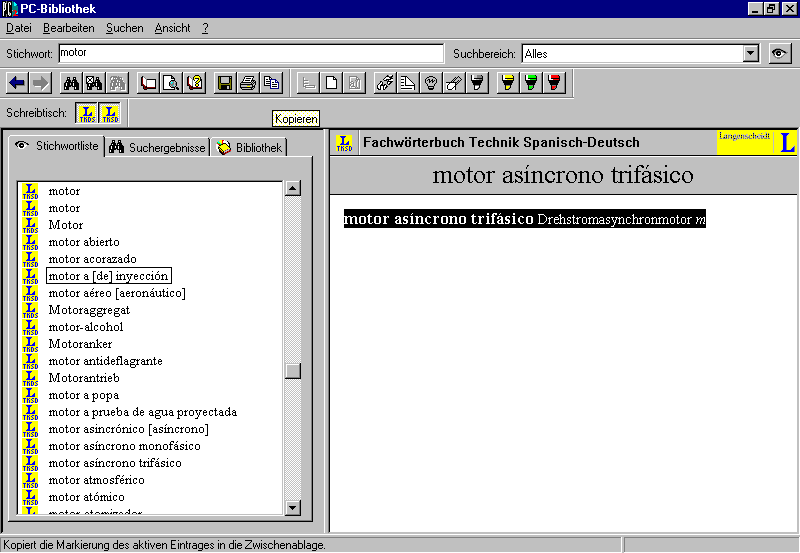Click the back arrow navigation button
The width and height of the screenshot is (800, 553).
tap(17, 83)
